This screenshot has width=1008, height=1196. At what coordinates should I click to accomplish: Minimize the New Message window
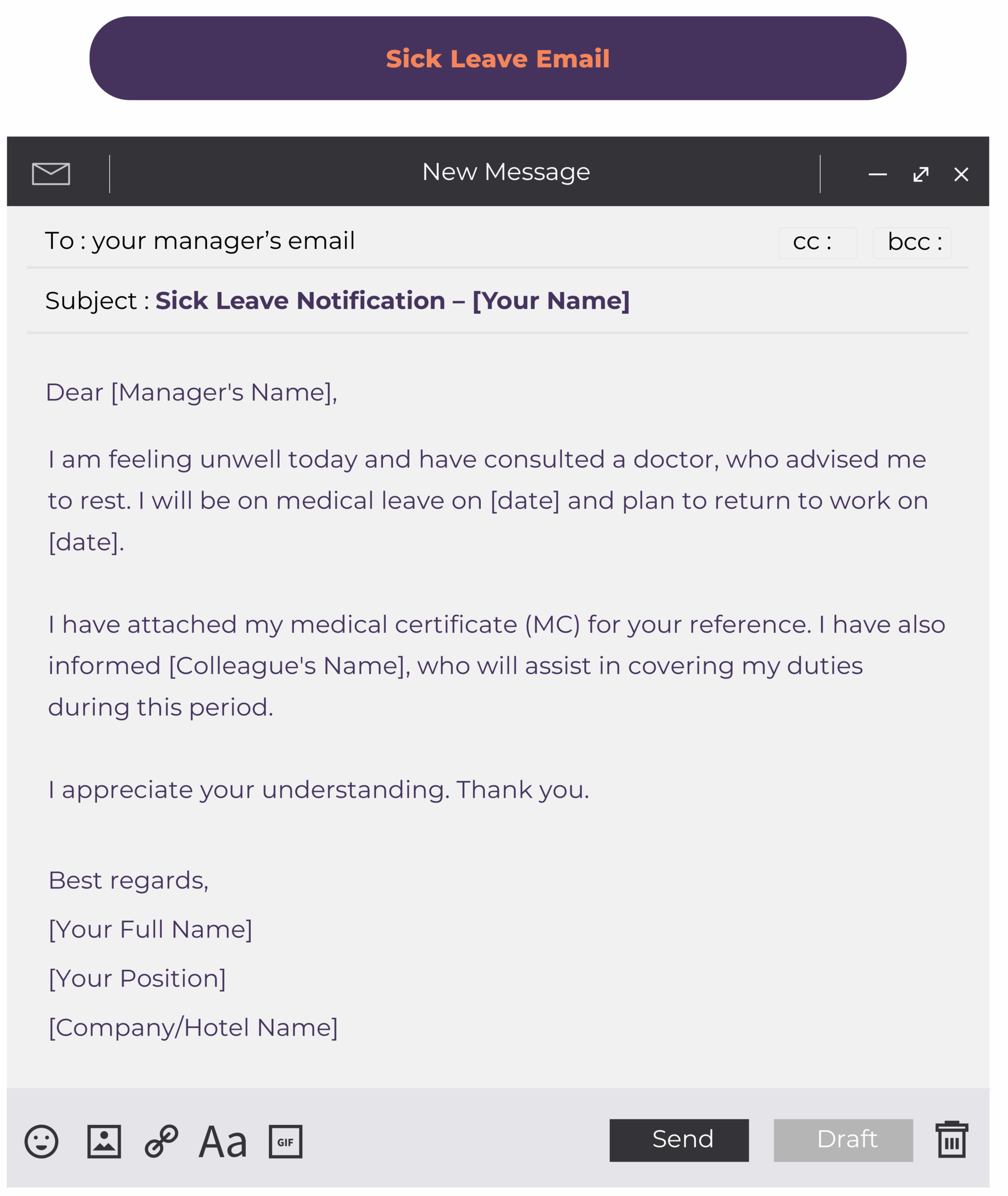tap(878, 174)
